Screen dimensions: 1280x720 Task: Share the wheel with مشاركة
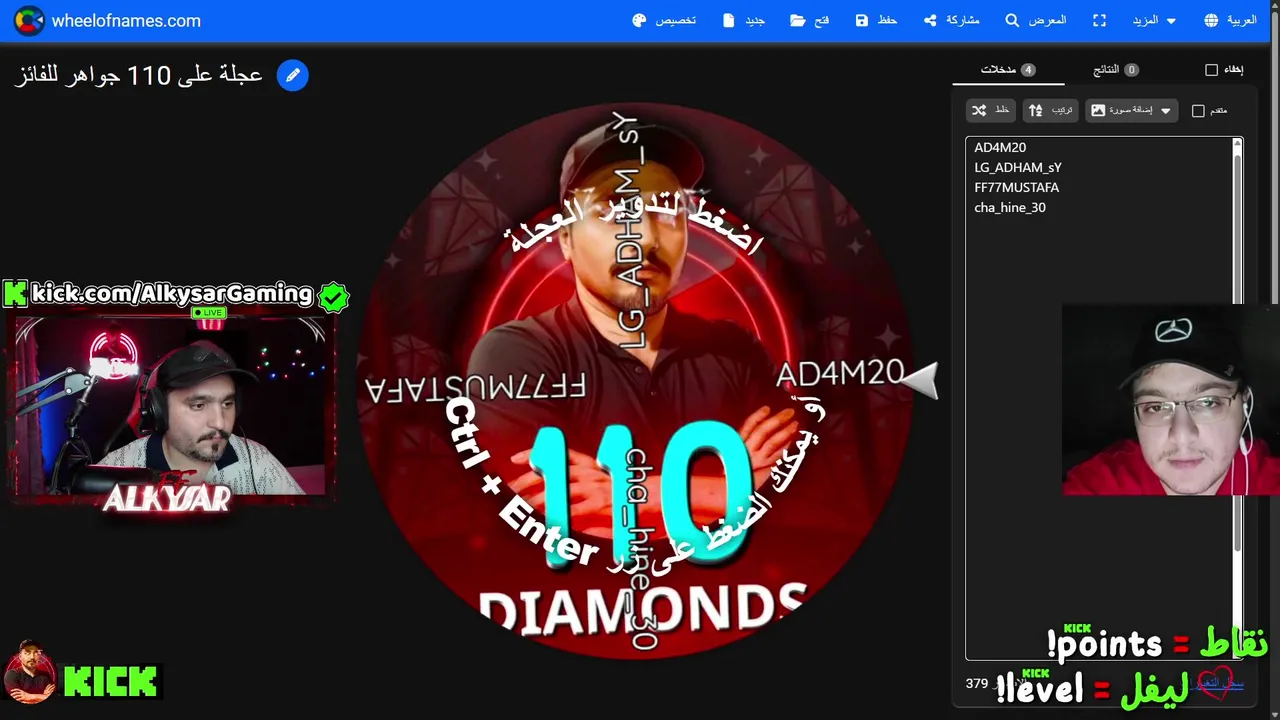[952, 20]
